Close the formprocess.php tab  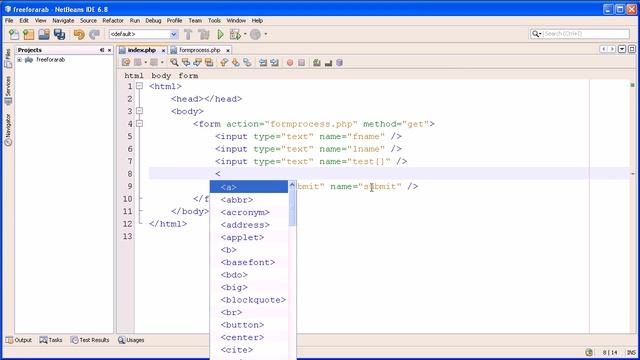[x=228, y=50]
